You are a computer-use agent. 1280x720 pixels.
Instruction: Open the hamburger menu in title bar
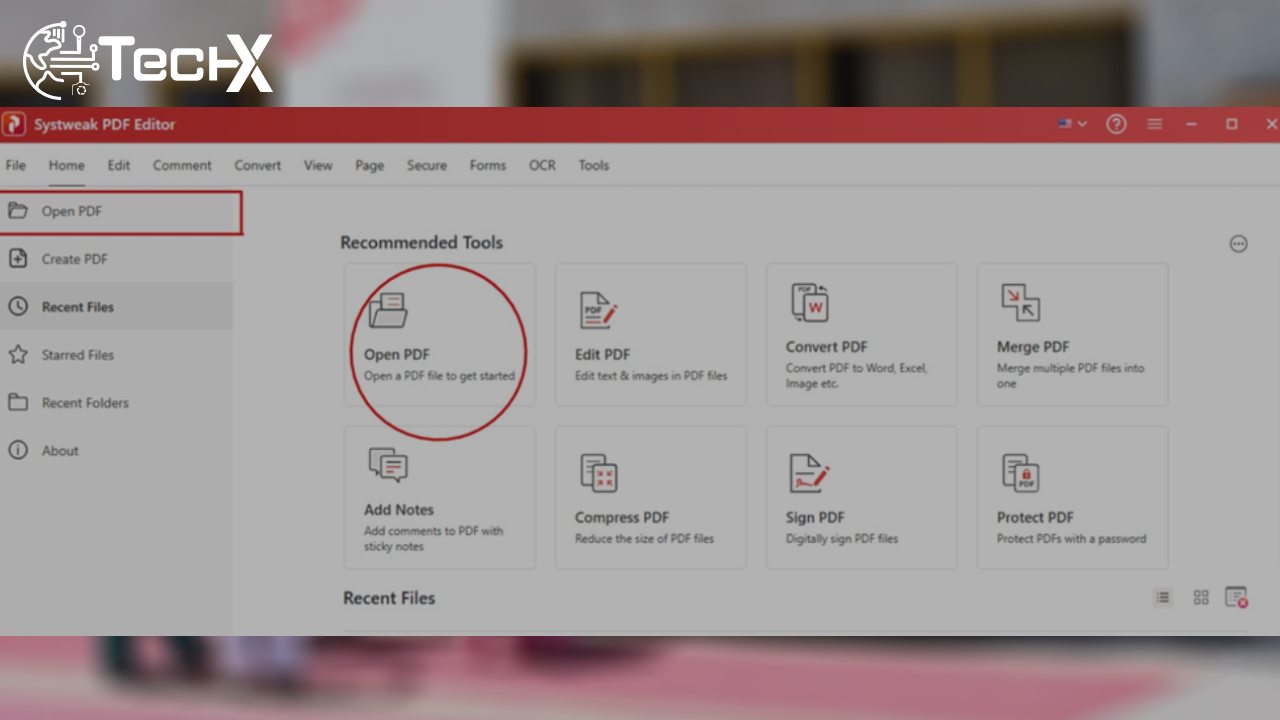tap(1153, 124)
